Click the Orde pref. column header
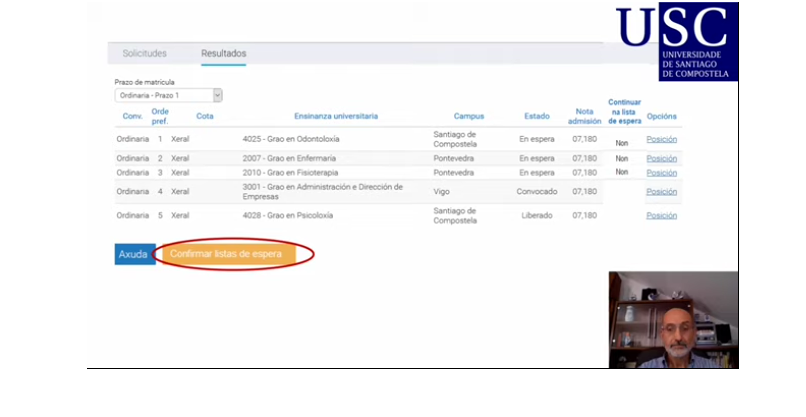This screenshot has height=417, width=806. click(x=160, y=116)
